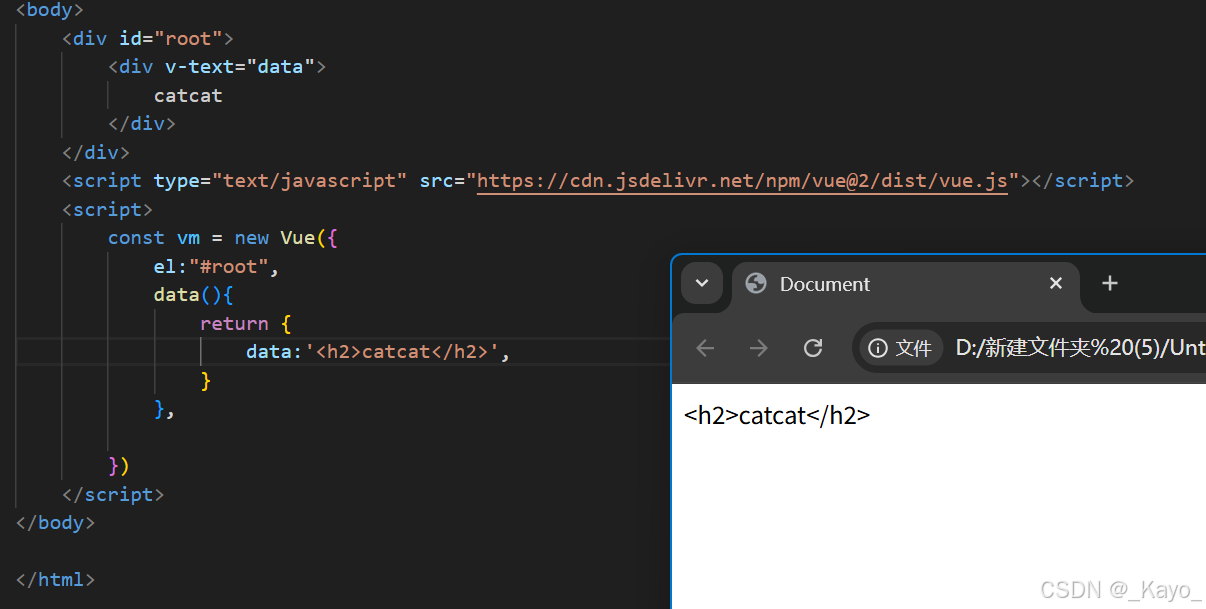The height and width of the screenshot is (609, 1206).
Task: Click the data(){ function line
Action: coord(193,295)
